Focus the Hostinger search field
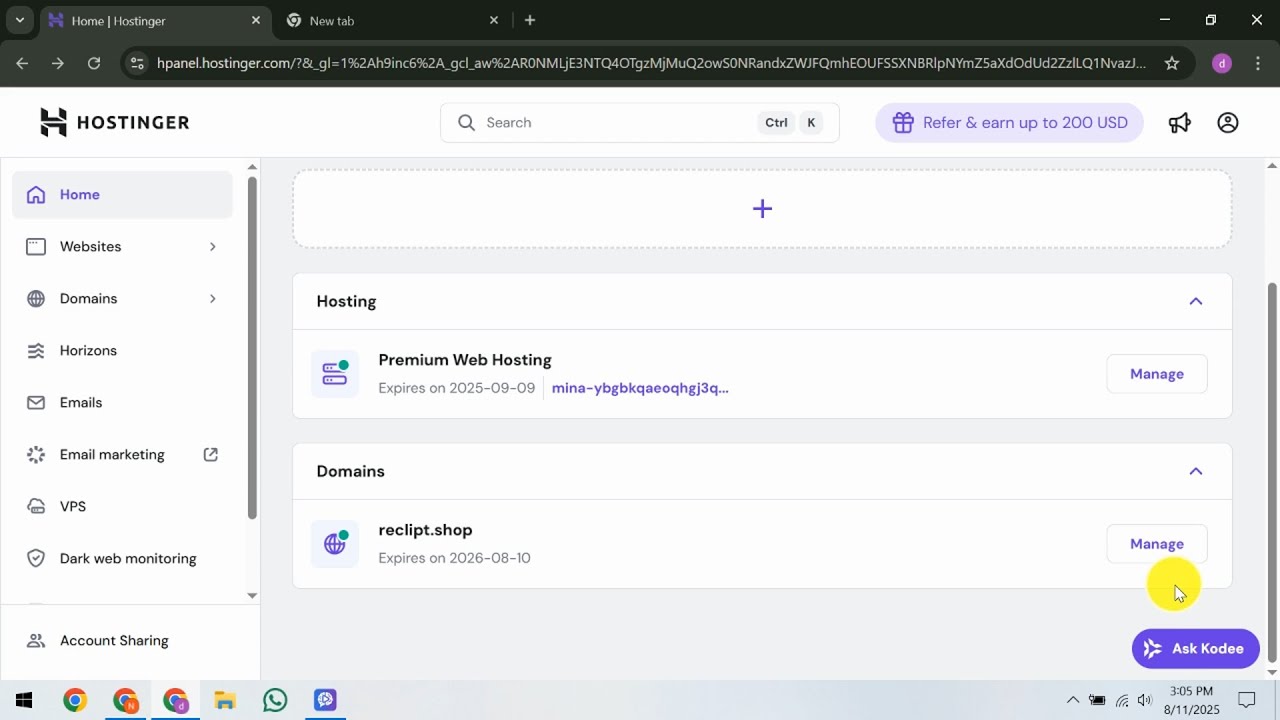The image size is (1280, 720). [x=640, y=122]
